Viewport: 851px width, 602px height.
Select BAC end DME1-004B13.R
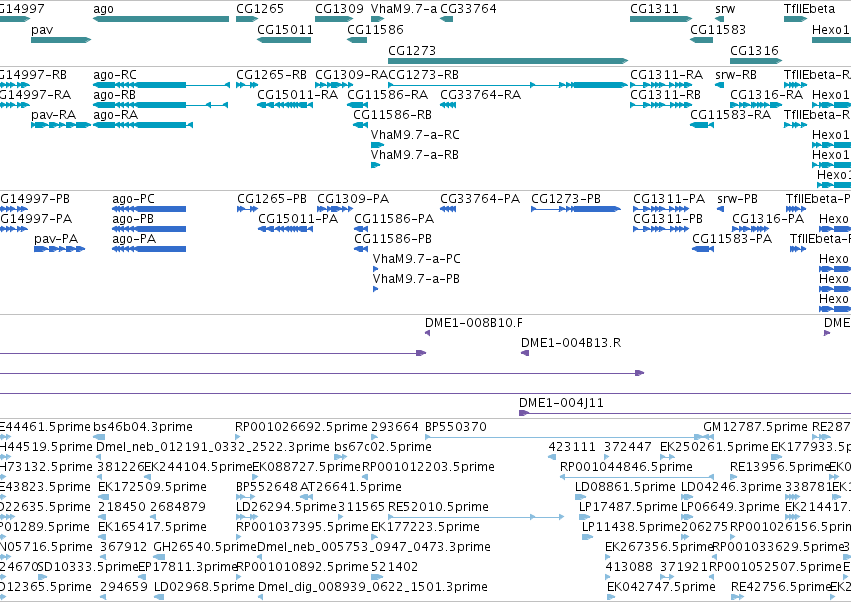click(571, 344)
